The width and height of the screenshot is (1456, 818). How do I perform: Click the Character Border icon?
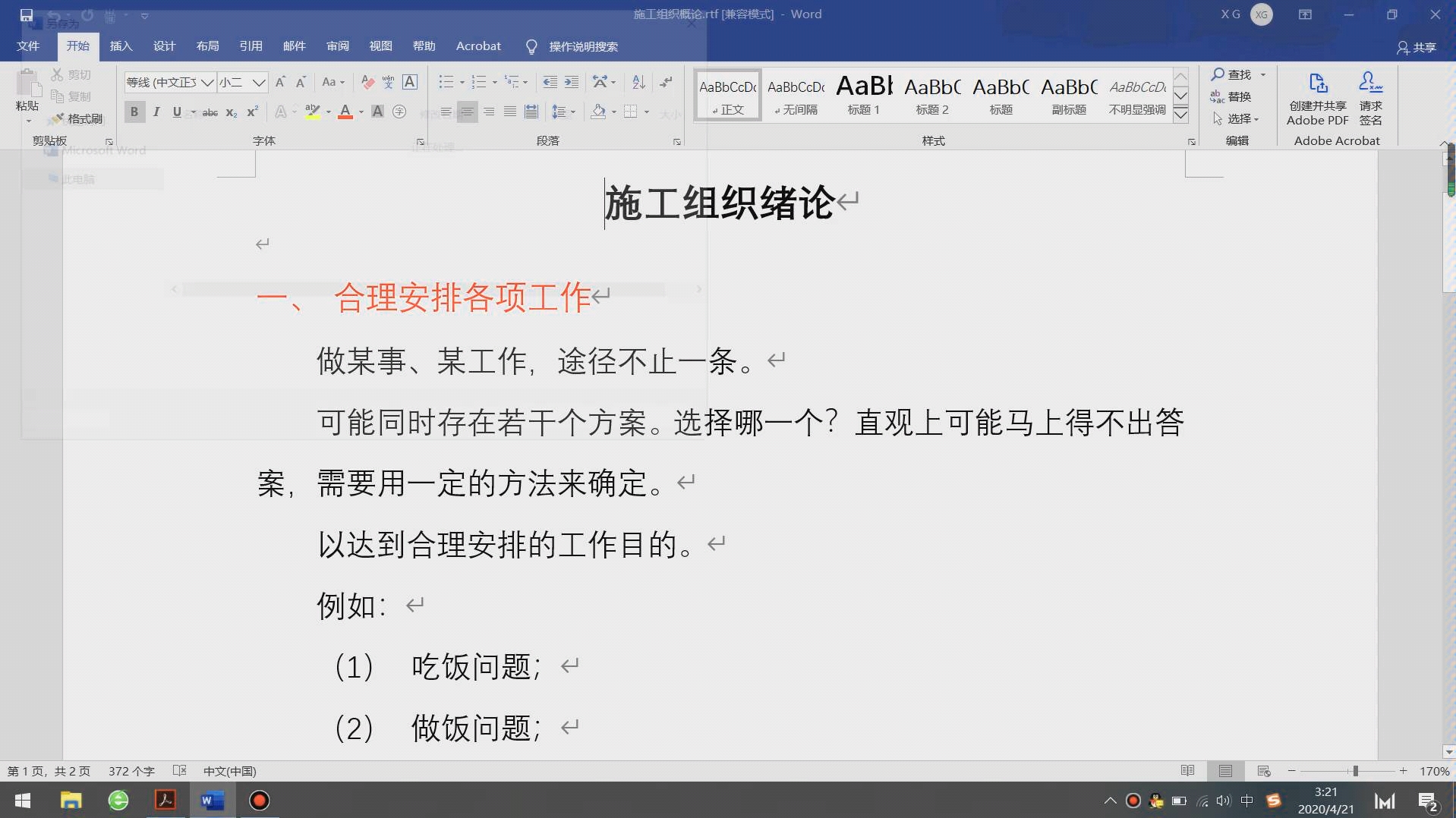[x=410, y=82]
